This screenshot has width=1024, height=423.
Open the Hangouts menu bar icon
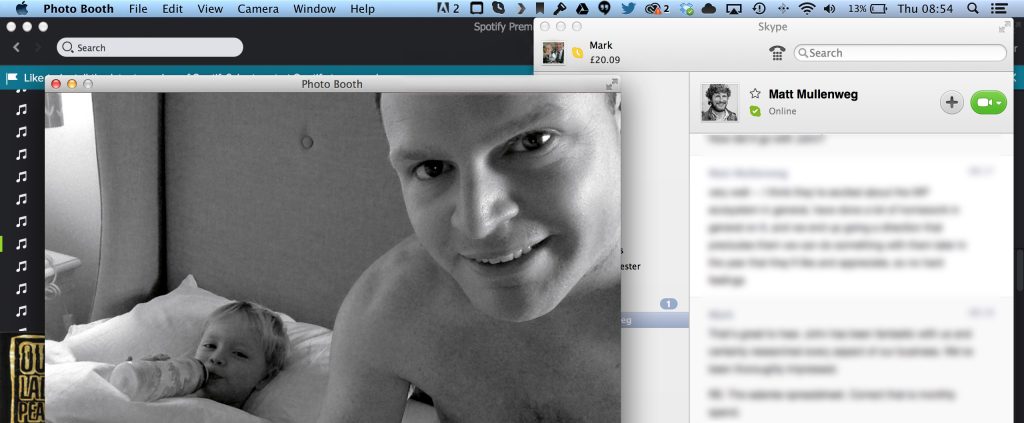pyautogui.click(x=605, y=8)
